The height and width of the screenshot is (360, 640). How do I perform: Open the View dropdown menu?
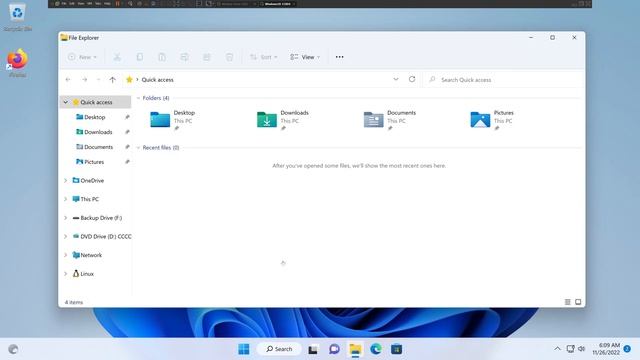(x=305, y=57)
